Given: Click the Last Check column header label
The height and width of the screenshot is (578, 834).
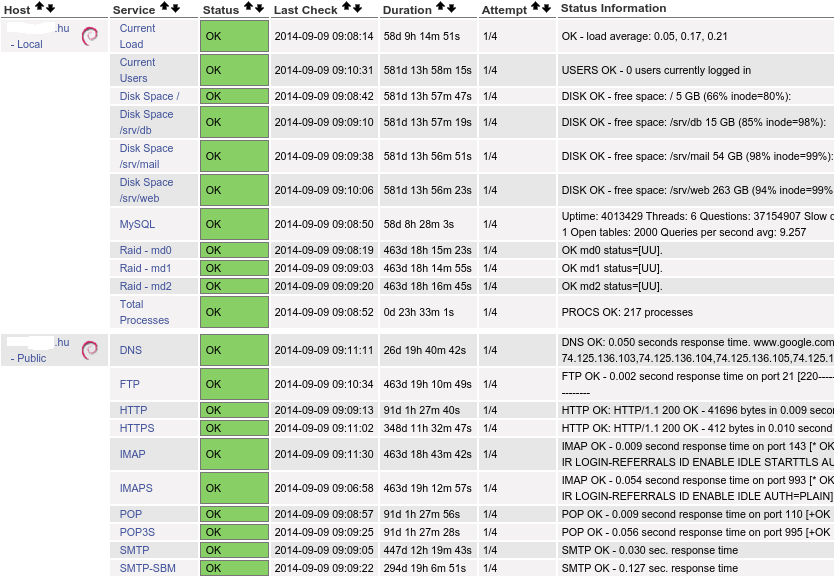Looking at the screenshot, I should coord(305,10).
